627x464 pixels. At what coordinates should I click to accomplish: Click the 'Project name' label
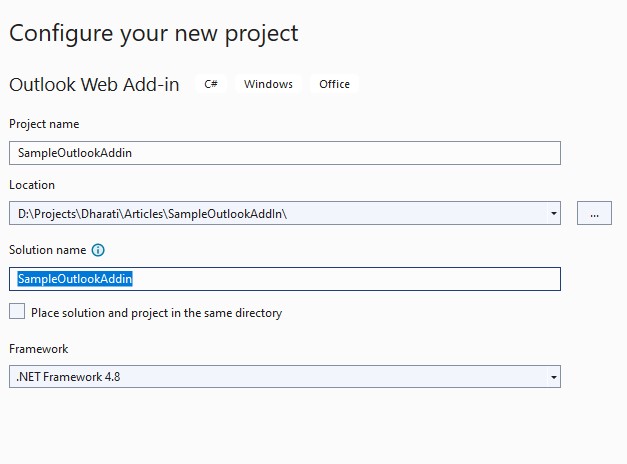coord(44,124)
